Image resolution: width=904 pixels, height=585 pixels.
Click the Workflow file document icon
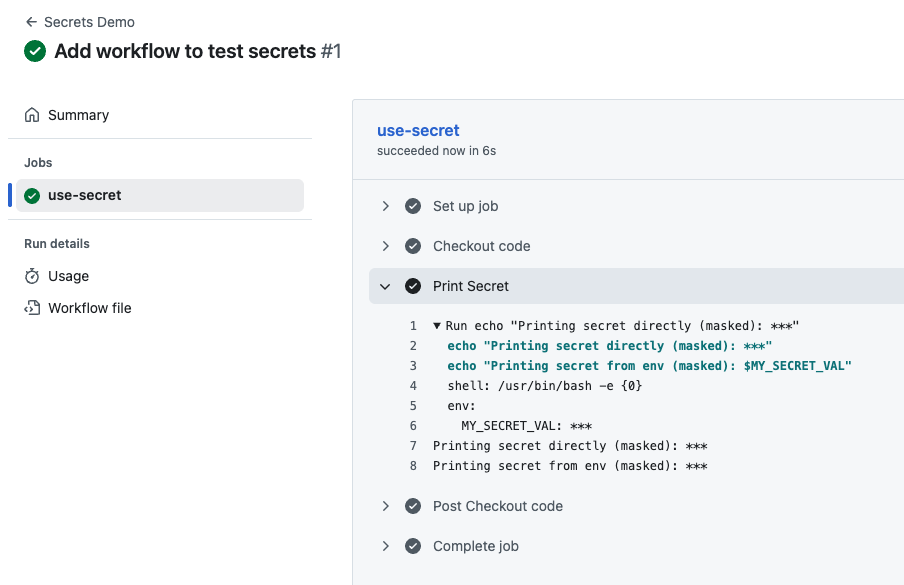[31, 308]
